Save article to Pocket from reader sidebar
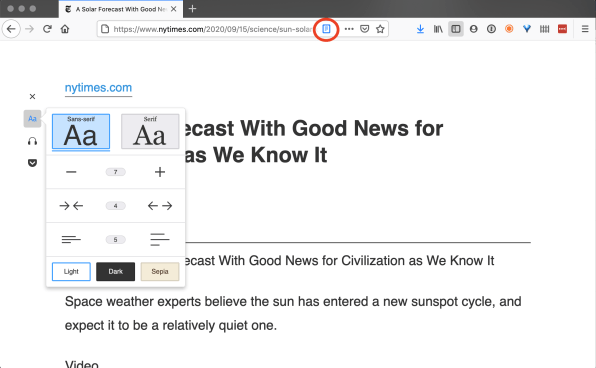Image resolution: width=596 pixels, height=368 pixels. (x=32, y=163)
